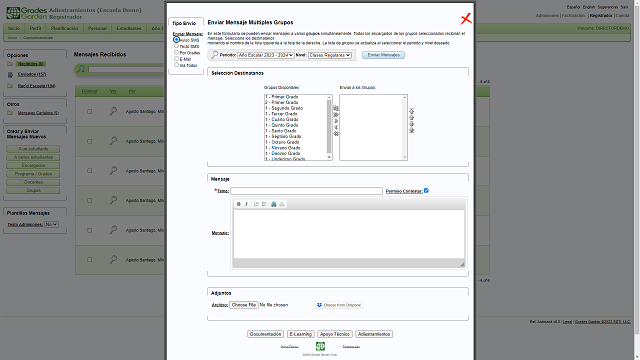
Task: Click the footer Adiestramientos button
Action: click(374, 334)
